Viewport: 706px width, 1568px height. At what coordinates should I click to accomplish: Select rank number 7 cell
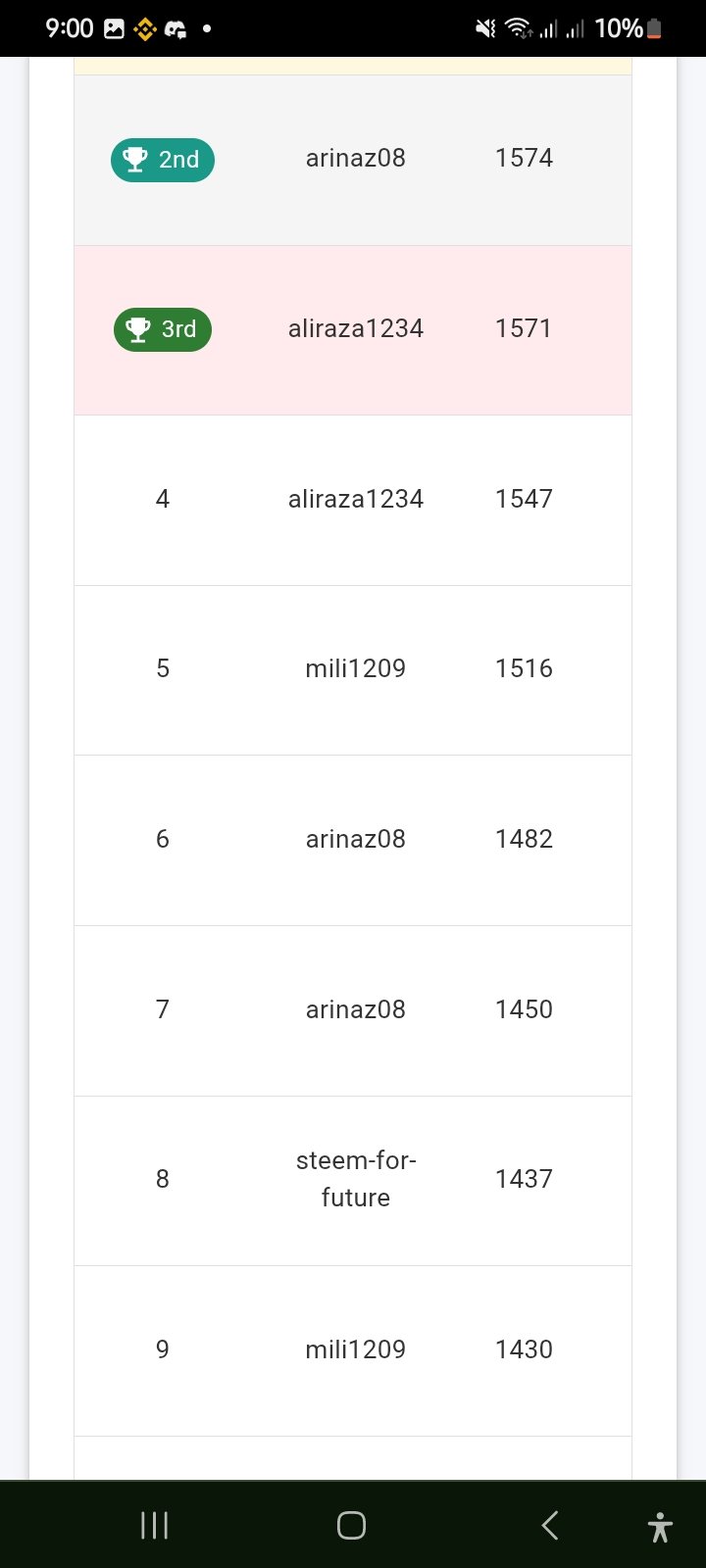[163, 1009]
